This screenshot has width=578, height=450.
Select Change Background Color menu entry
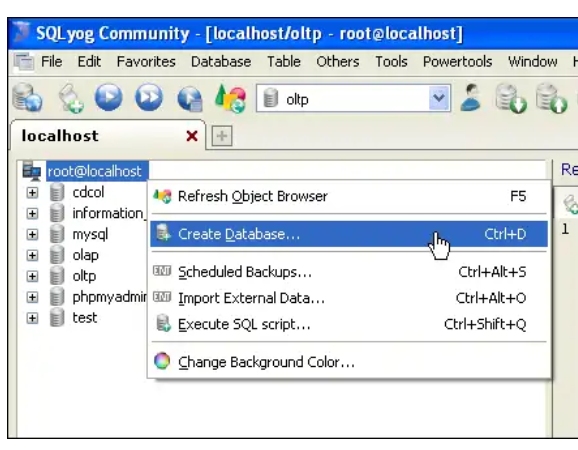[349, 362]
